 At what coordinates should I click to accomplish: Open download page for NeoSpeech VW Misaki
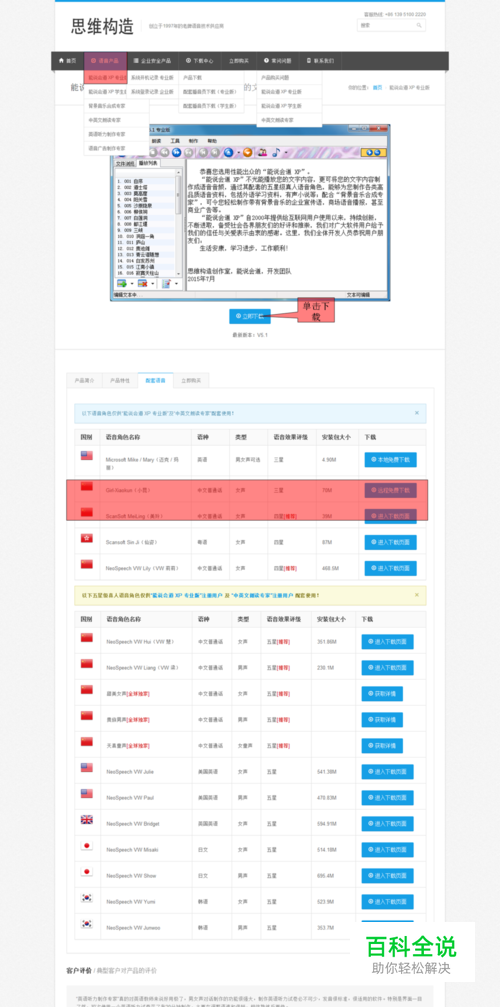tap(388, 850)
